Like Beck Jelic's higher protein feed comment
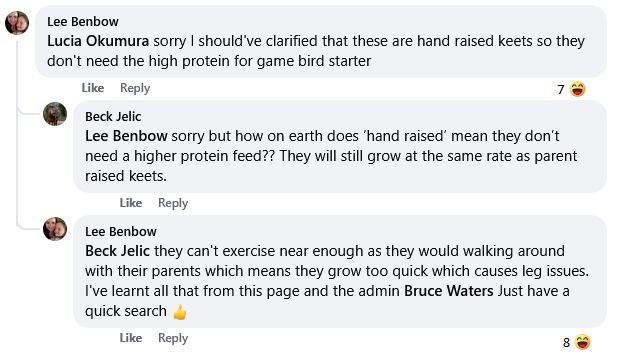Viewport: 630px width, 361px height. (x=131, y=203)
